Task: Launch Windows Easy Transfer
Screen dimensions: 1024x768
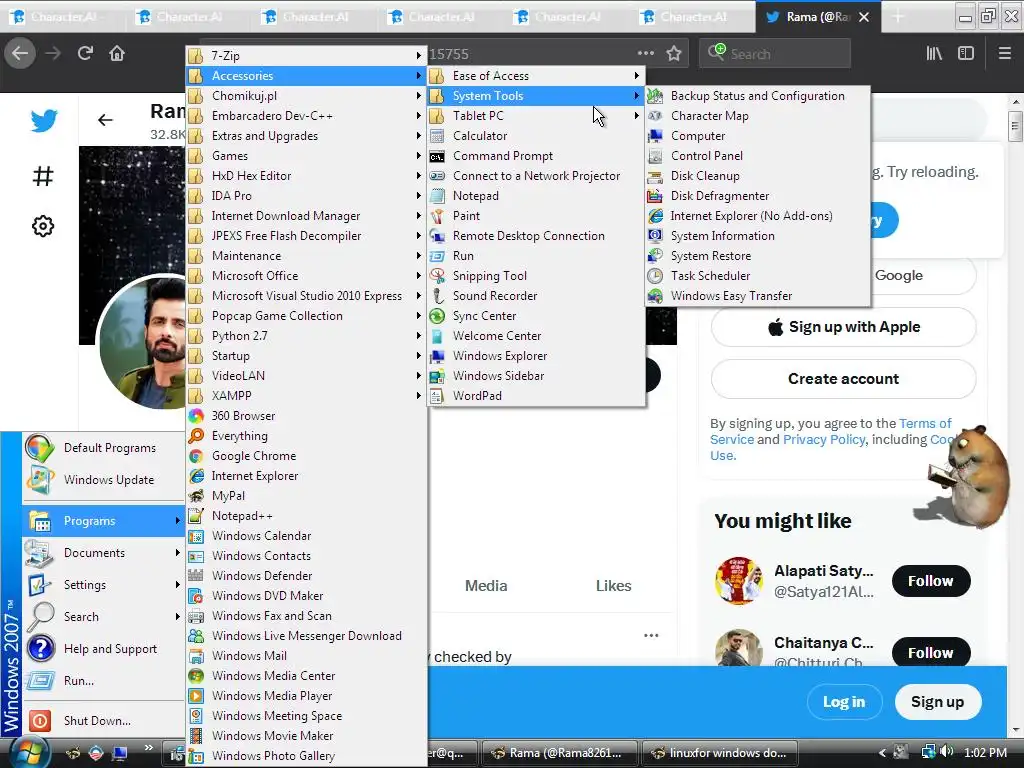Action: pos(758,296)
